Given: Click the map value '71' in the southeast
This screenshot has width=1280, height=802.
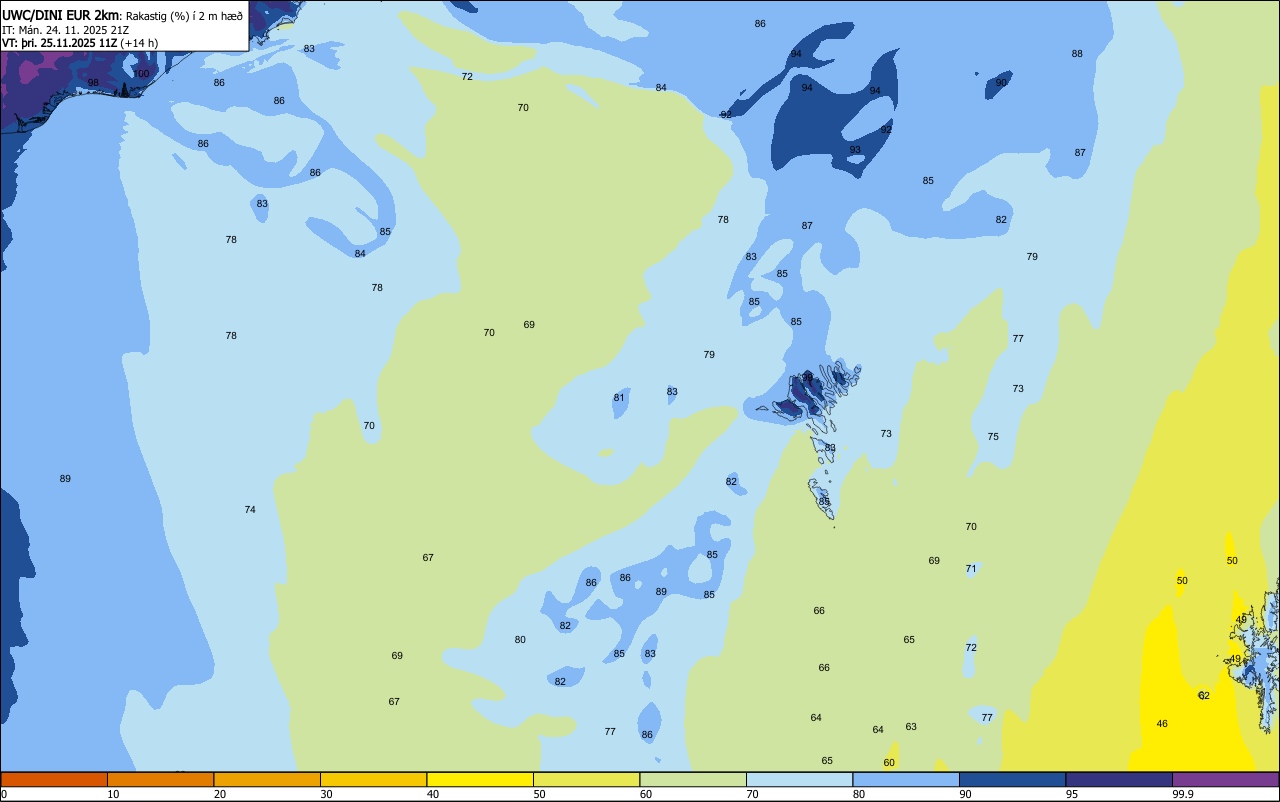Looking at the screenshot, I should tap(971, 569).
